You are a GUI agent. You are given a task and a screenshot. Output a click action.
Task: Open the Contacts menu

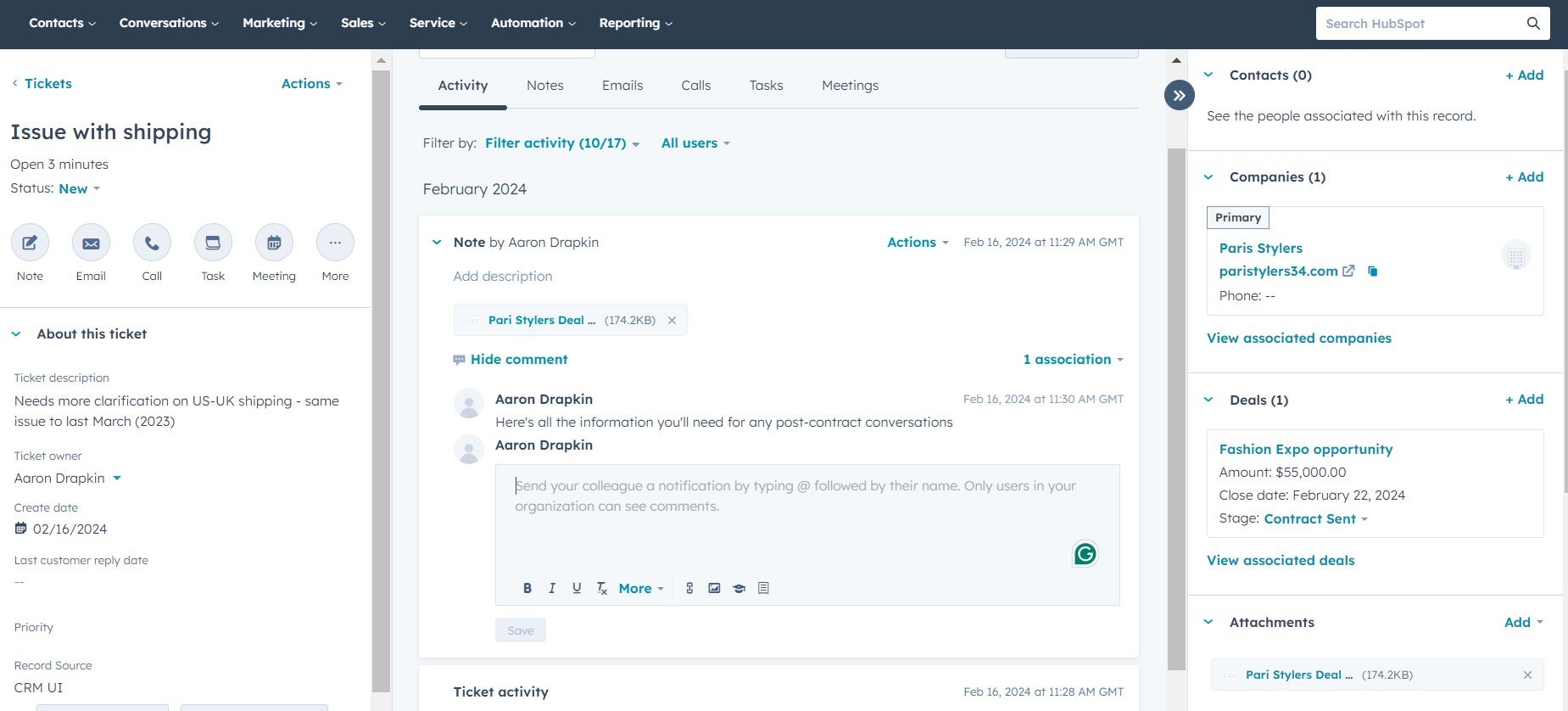[x=62, y=23]
